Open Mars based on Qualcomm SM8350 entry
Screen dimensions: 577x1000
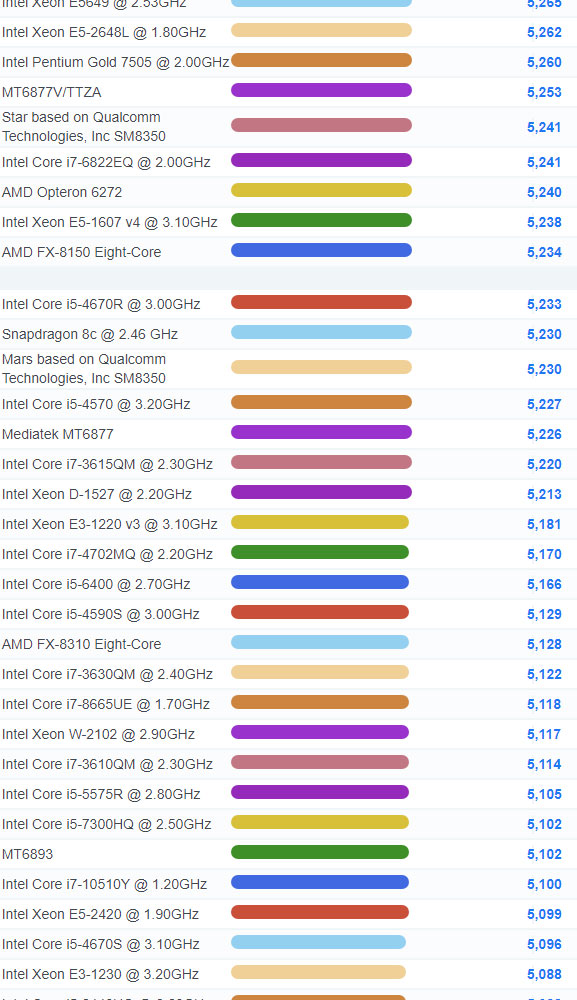tap(84, 369)
